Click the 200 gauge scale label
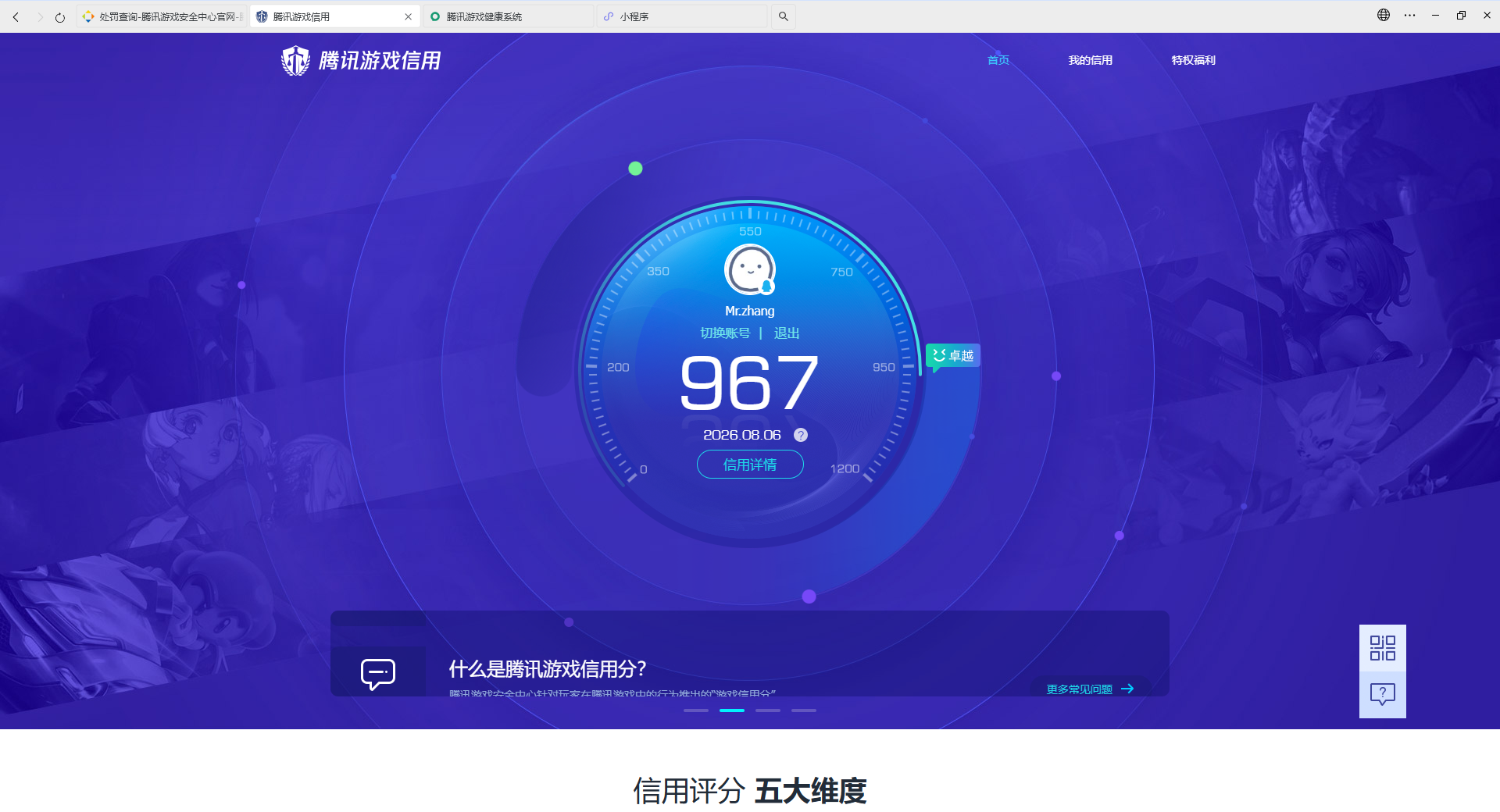The image size is (1500, 812). tap(618, 367)
